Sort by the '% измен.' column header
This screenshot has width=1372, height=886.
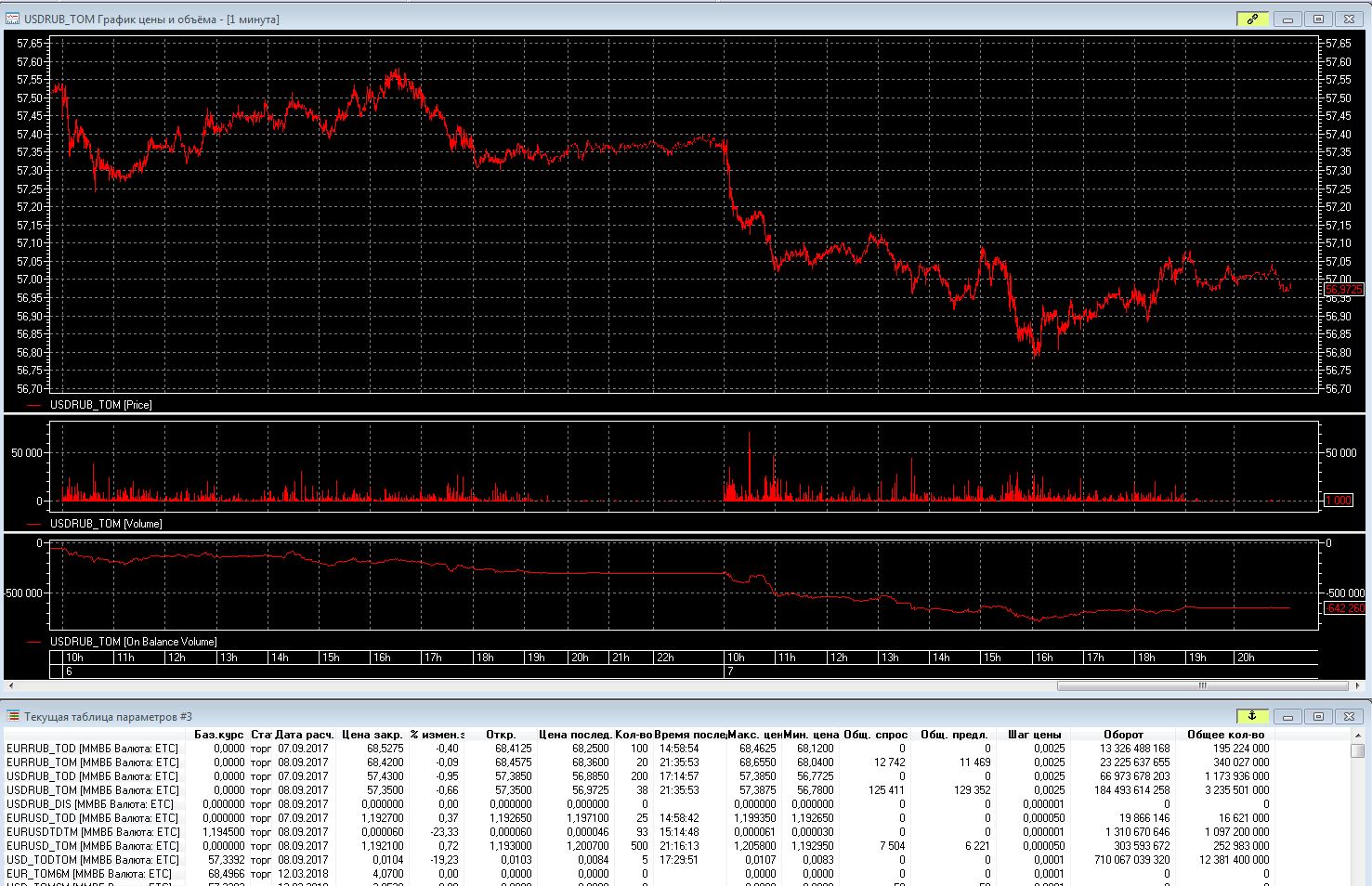click(x=437, y=735)
